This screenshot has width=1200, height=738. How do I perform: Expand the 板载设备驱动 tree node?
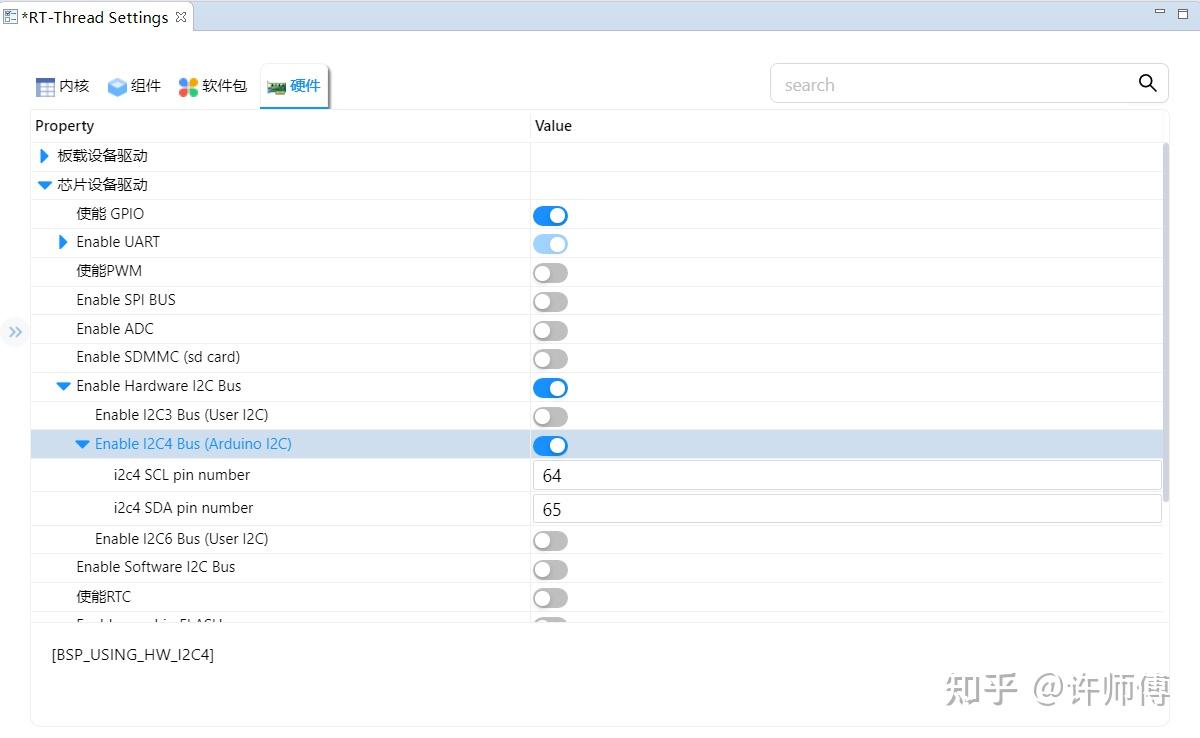43,155
